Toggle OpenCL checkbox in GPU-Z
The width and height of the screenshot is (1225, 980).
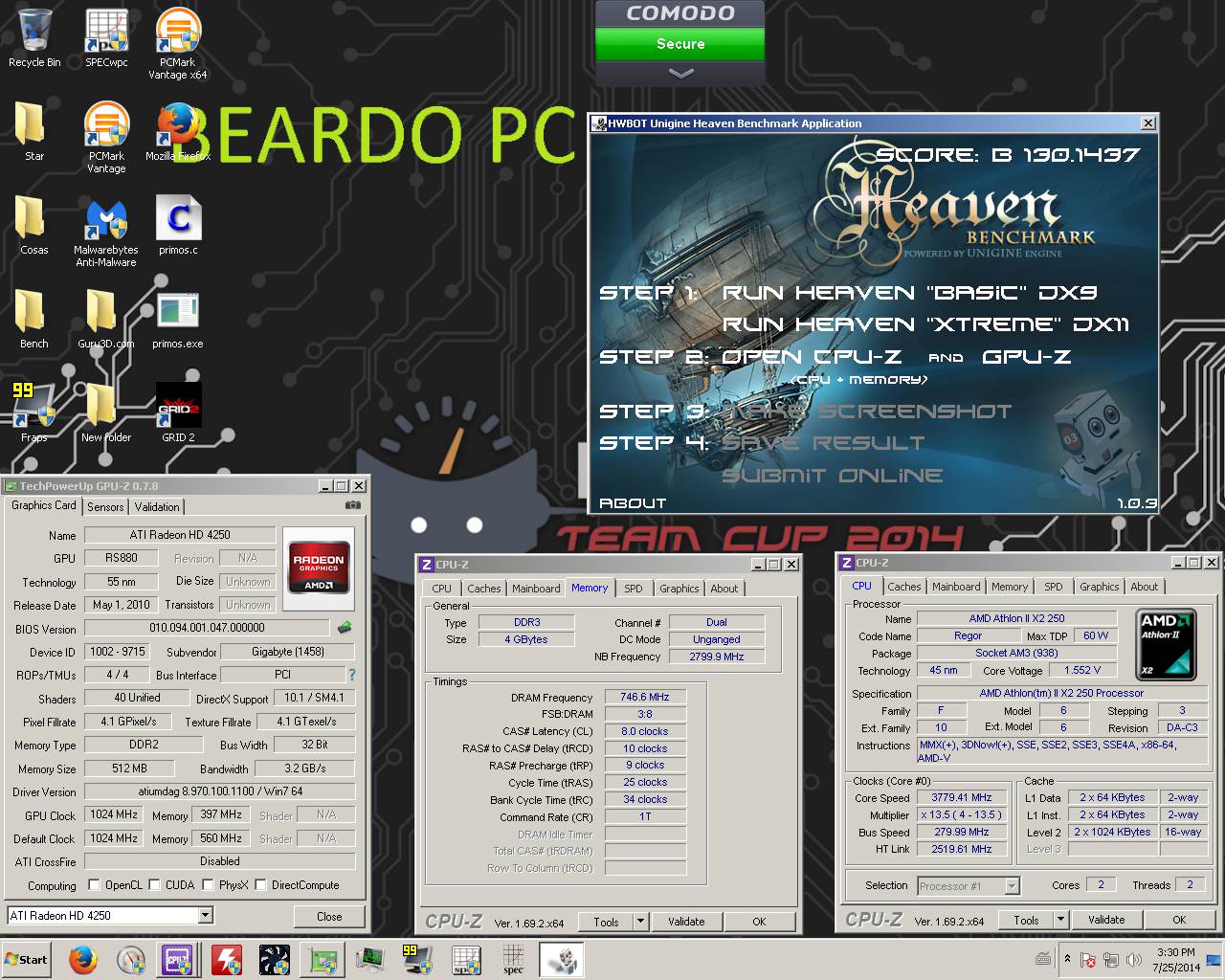[94, 885]
